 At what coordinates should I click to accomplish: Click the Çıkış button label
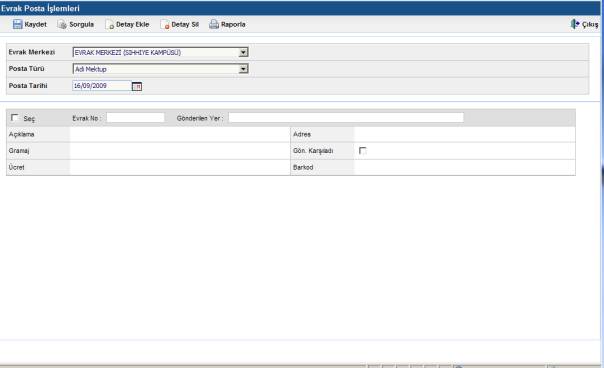pos(590,25)
